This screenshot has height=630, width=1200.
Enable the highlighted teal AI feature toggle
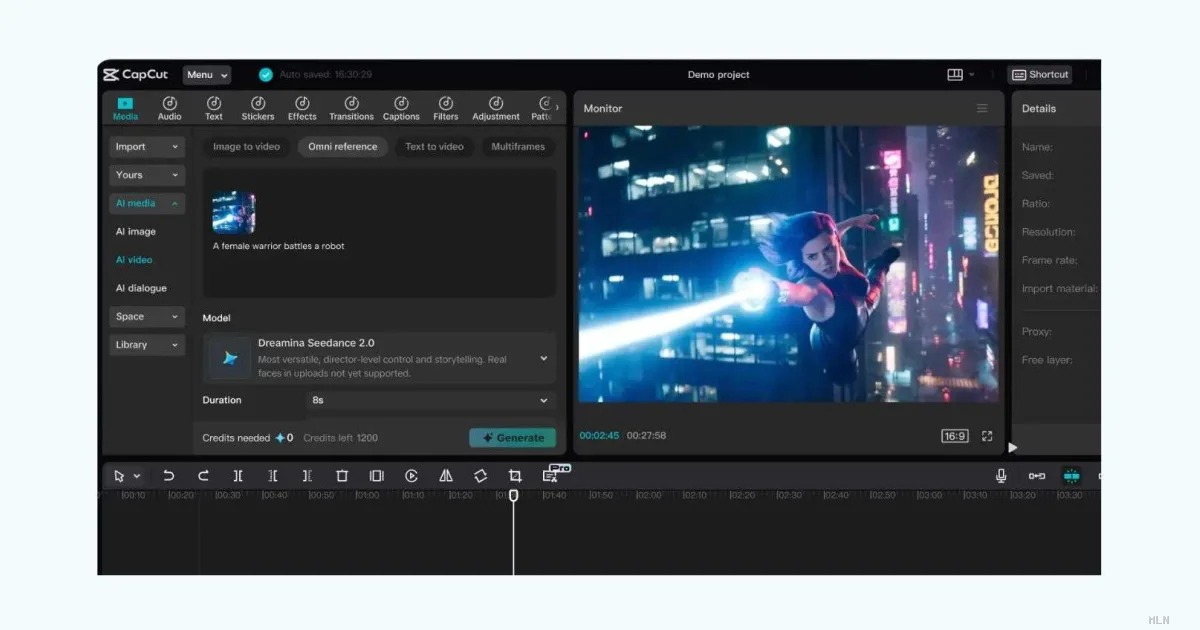[x=1071, y=476]
